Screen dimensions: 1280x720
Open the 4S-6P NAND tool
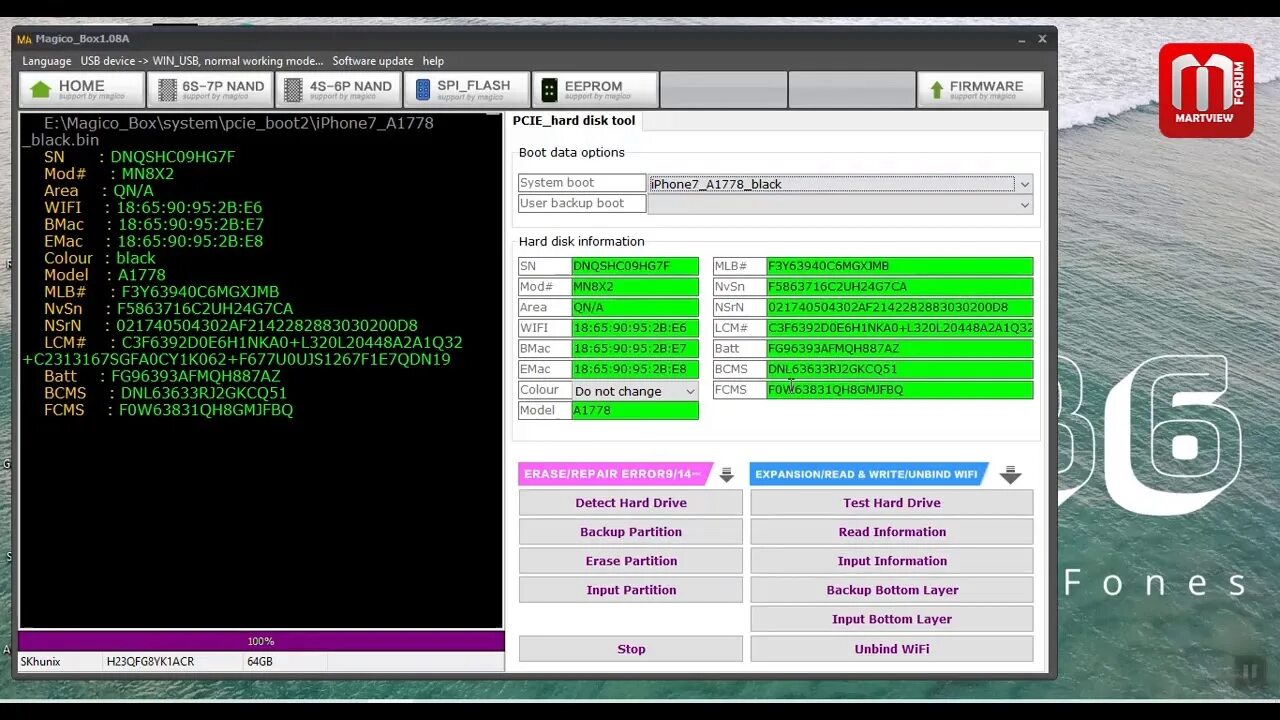click(x=338, y=90)
